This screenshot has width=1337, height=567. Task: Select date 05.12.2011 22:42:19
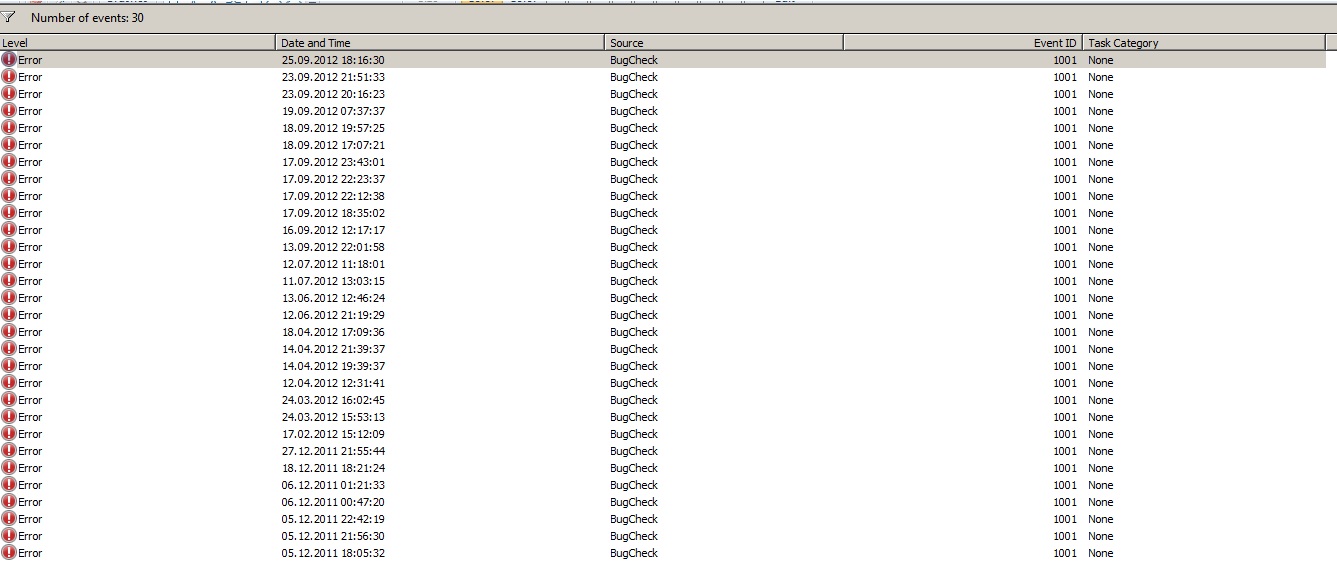click(333, 519)
